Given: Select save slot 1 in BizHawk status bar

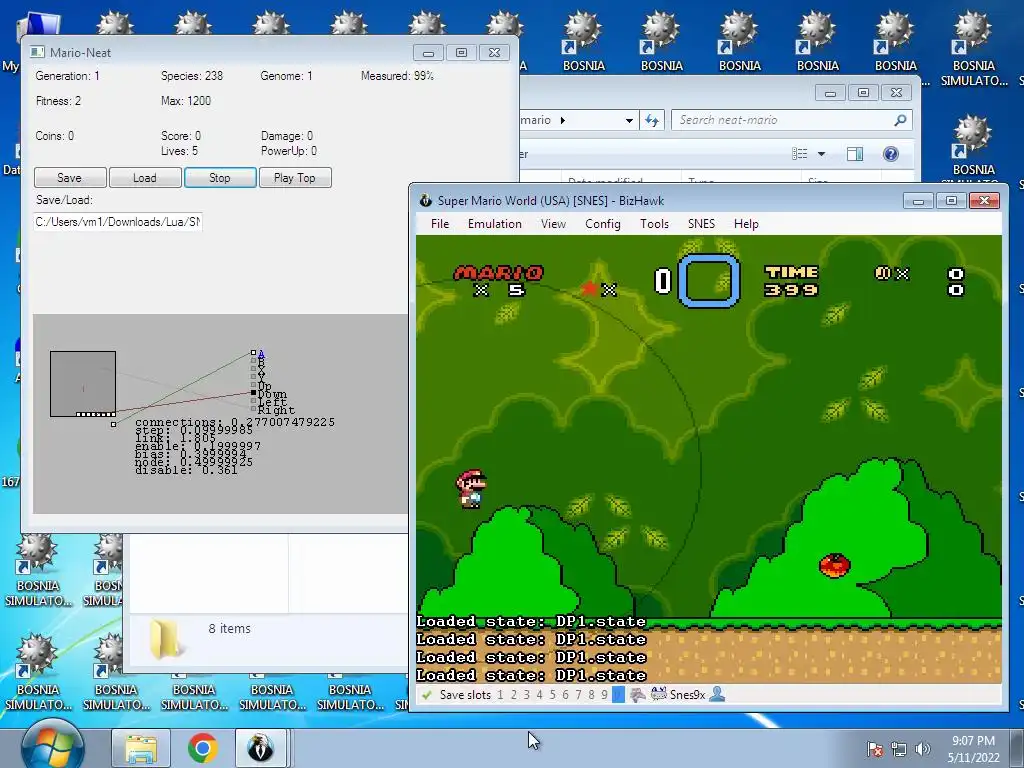Looking at the screenshot, I should 500,695.
